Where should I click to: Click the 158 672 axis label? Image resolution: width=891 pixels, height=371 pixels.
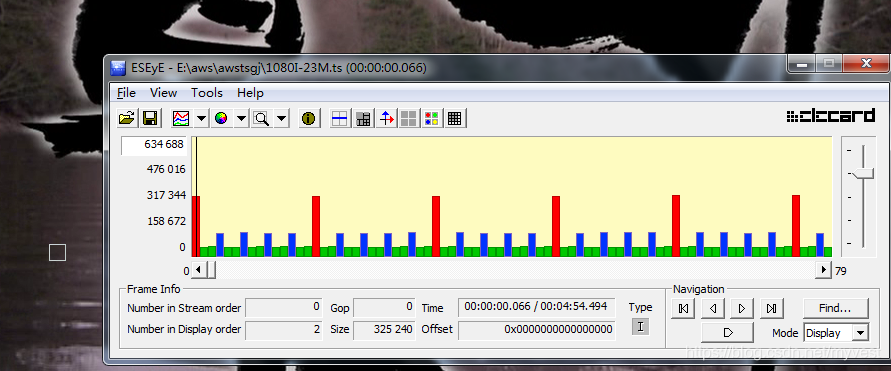(165, 220)
